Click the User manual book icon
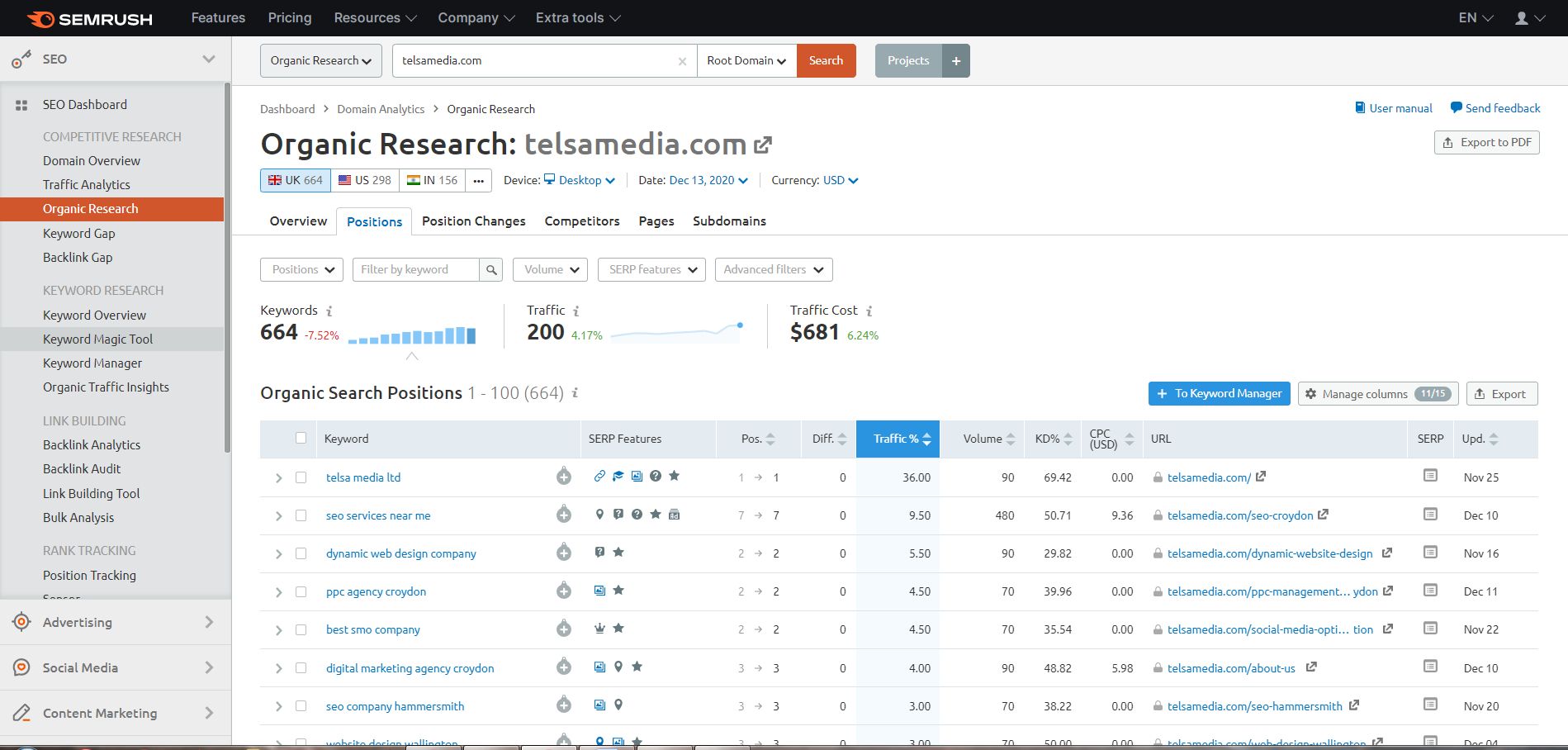Screen dimensions: 1568x750 1360,107
